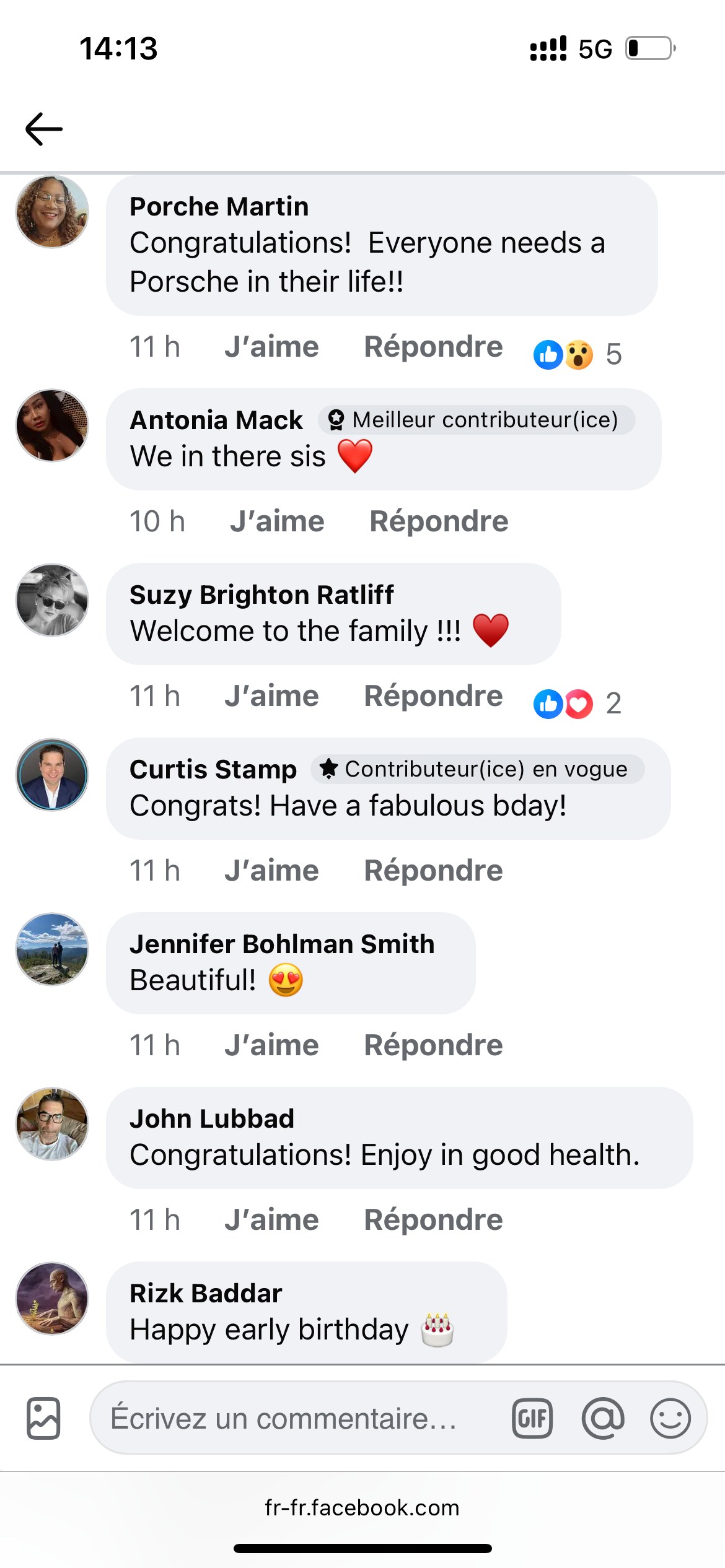
Task: Open the GIF picker
Action: [532, 1418]
